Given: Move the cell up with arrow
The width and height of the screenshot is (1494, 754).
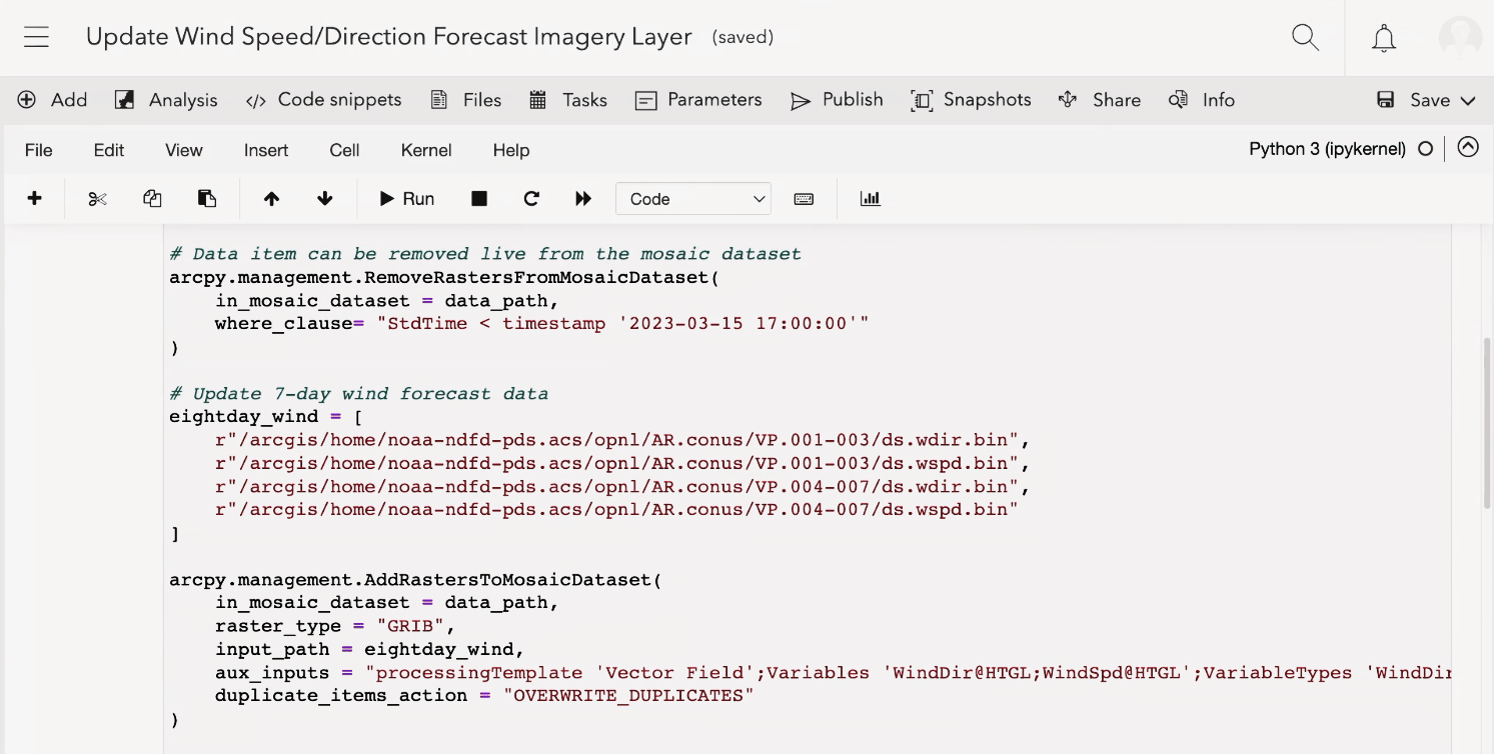Looking at the screenshot, I should tap(271, 199).
